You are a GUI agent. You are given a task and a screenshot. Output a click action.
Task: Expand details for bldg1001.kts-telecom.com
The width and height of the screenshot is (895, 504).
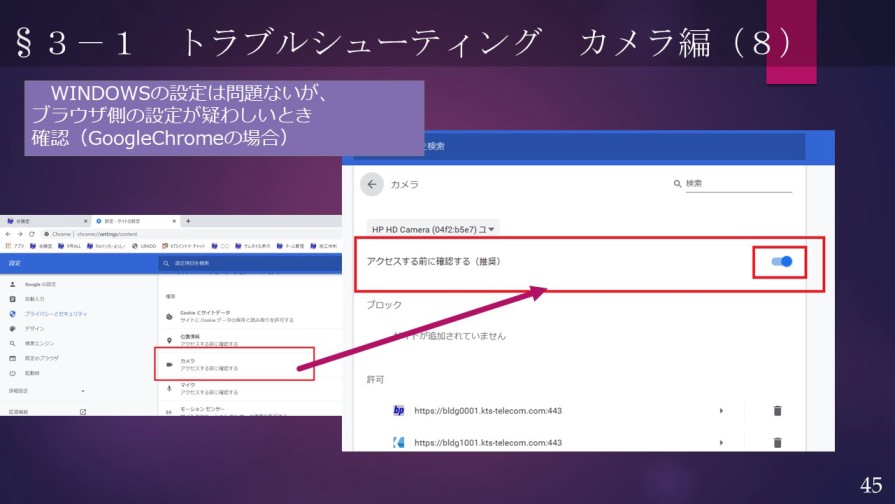click(721, 442)
